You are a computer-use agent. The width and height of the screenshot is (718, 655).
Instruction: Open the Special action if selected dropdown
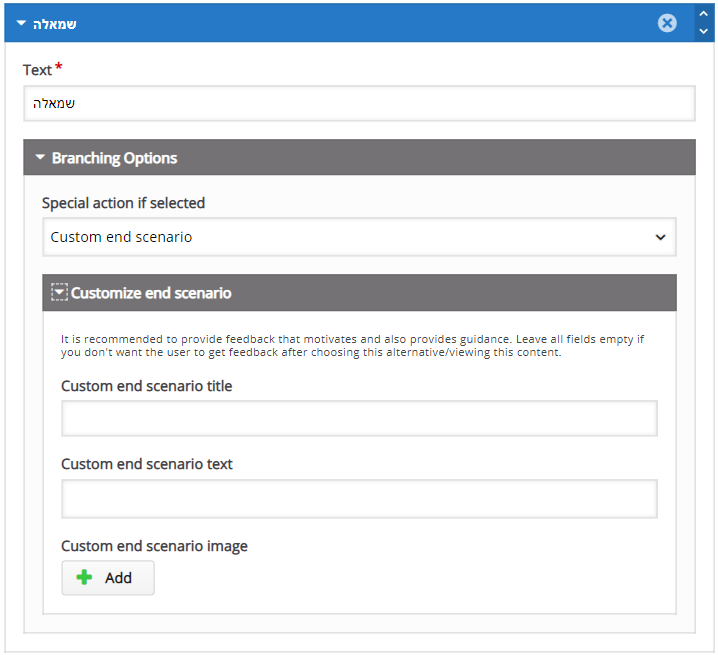[359, 237]
